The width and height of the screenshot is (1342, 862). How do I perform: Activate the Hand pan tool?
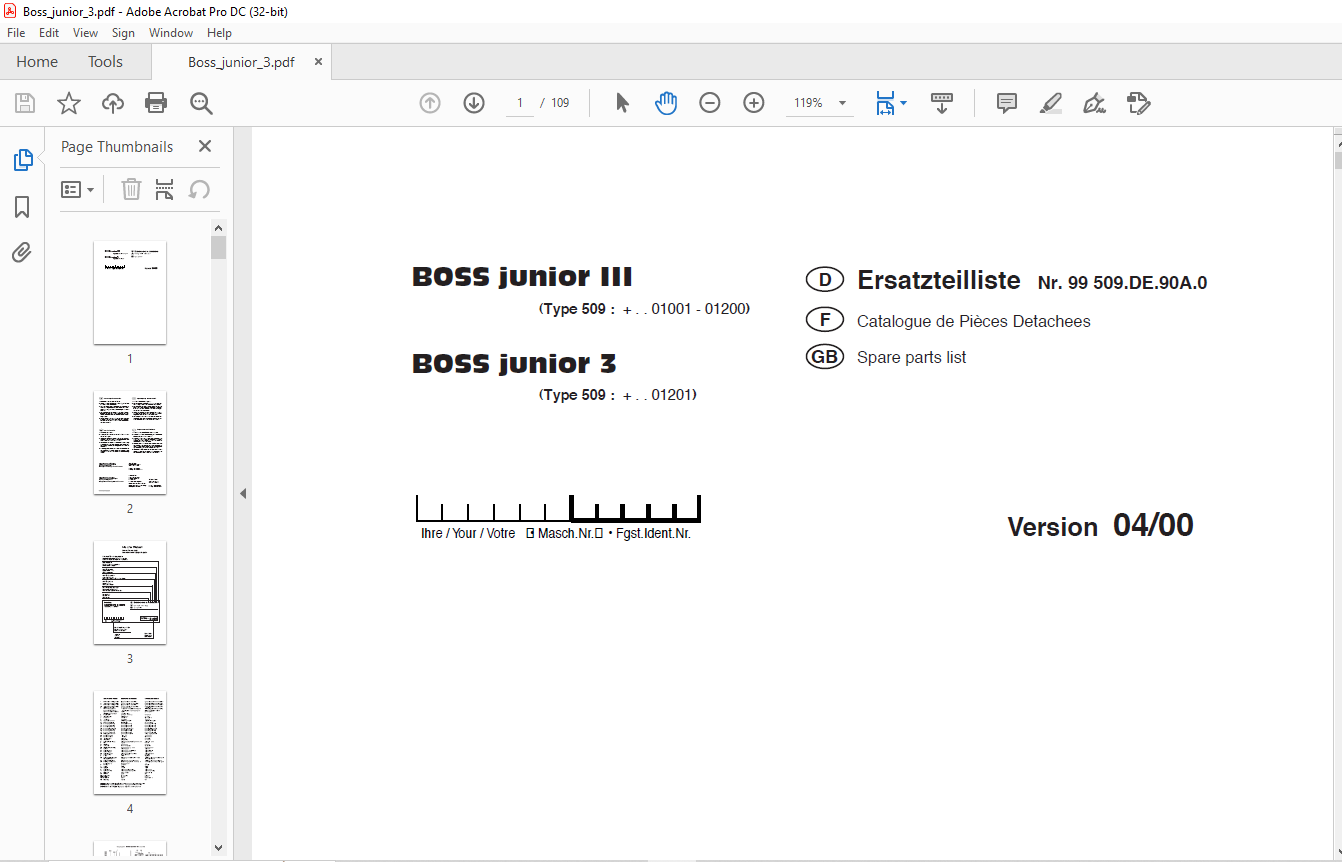(x=666, y=103)
